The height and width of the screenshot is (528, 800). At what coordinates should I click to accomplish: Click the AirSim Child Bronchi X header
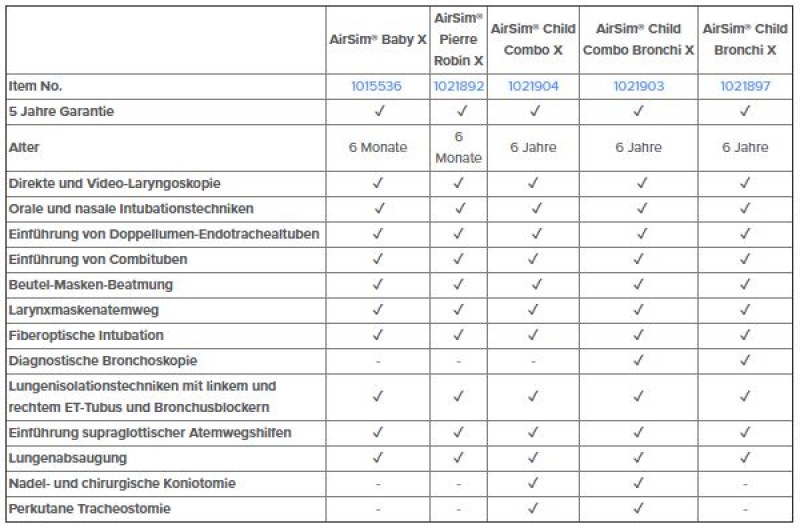click(745, 40)
